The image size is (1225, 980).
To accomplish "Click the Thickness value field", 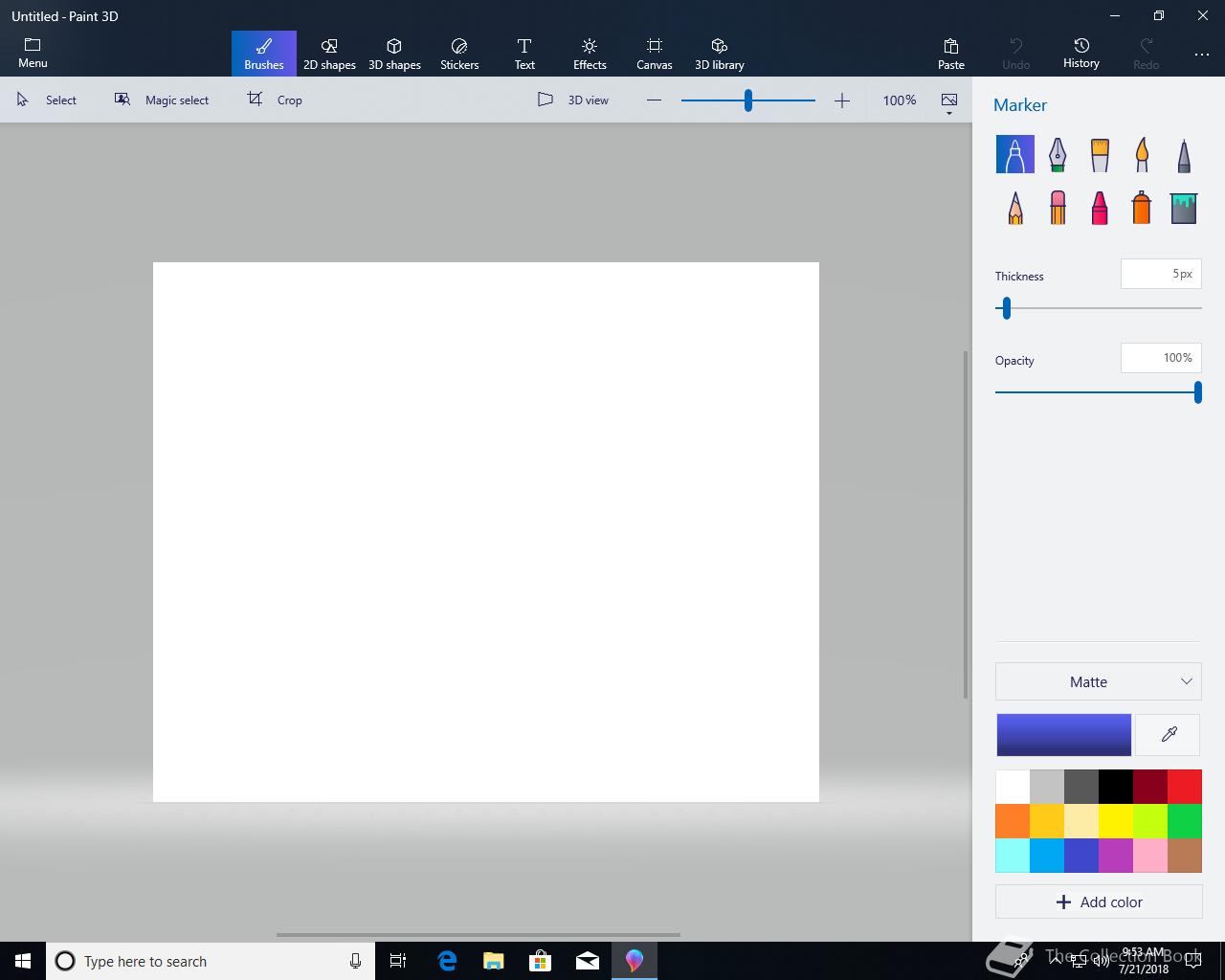I will [1160, 274].
